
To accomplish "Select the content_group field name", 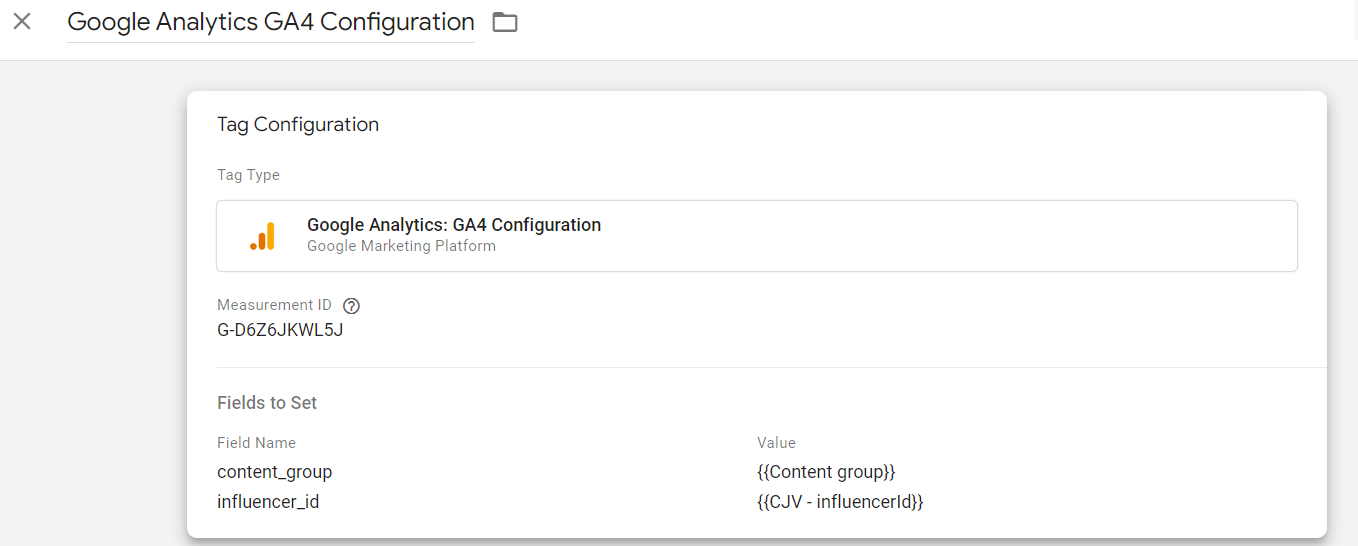I will pyautogui.click(x=274, y=472).
